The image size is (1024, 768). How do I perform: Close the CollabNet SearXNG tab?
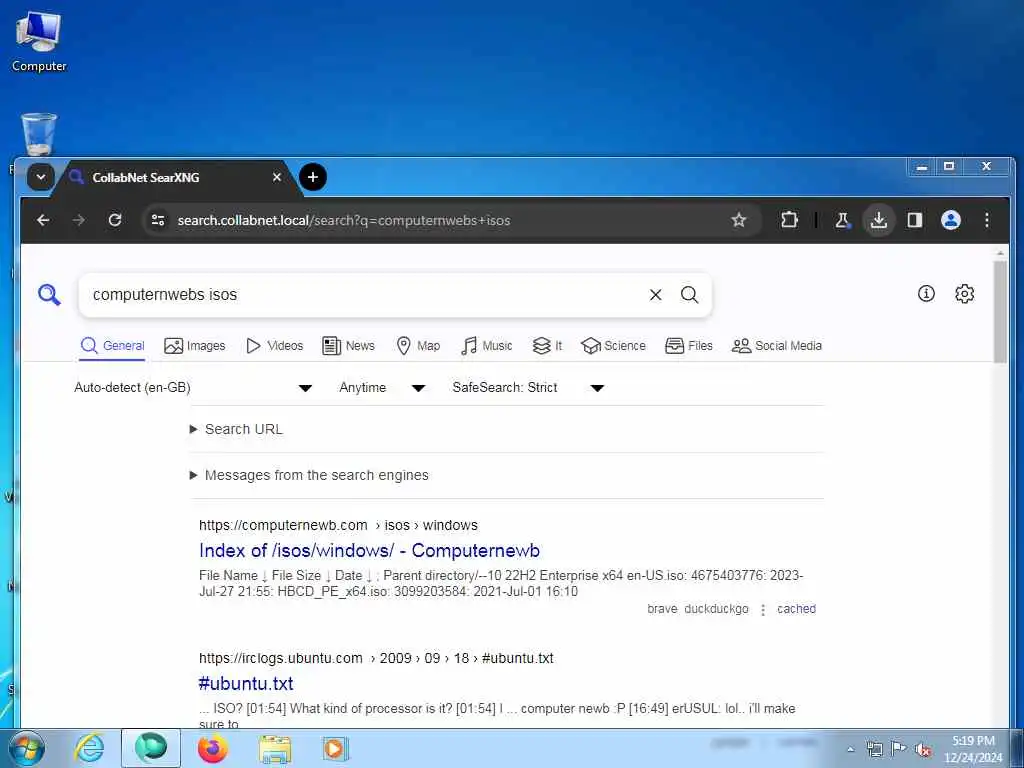point(277,177)
